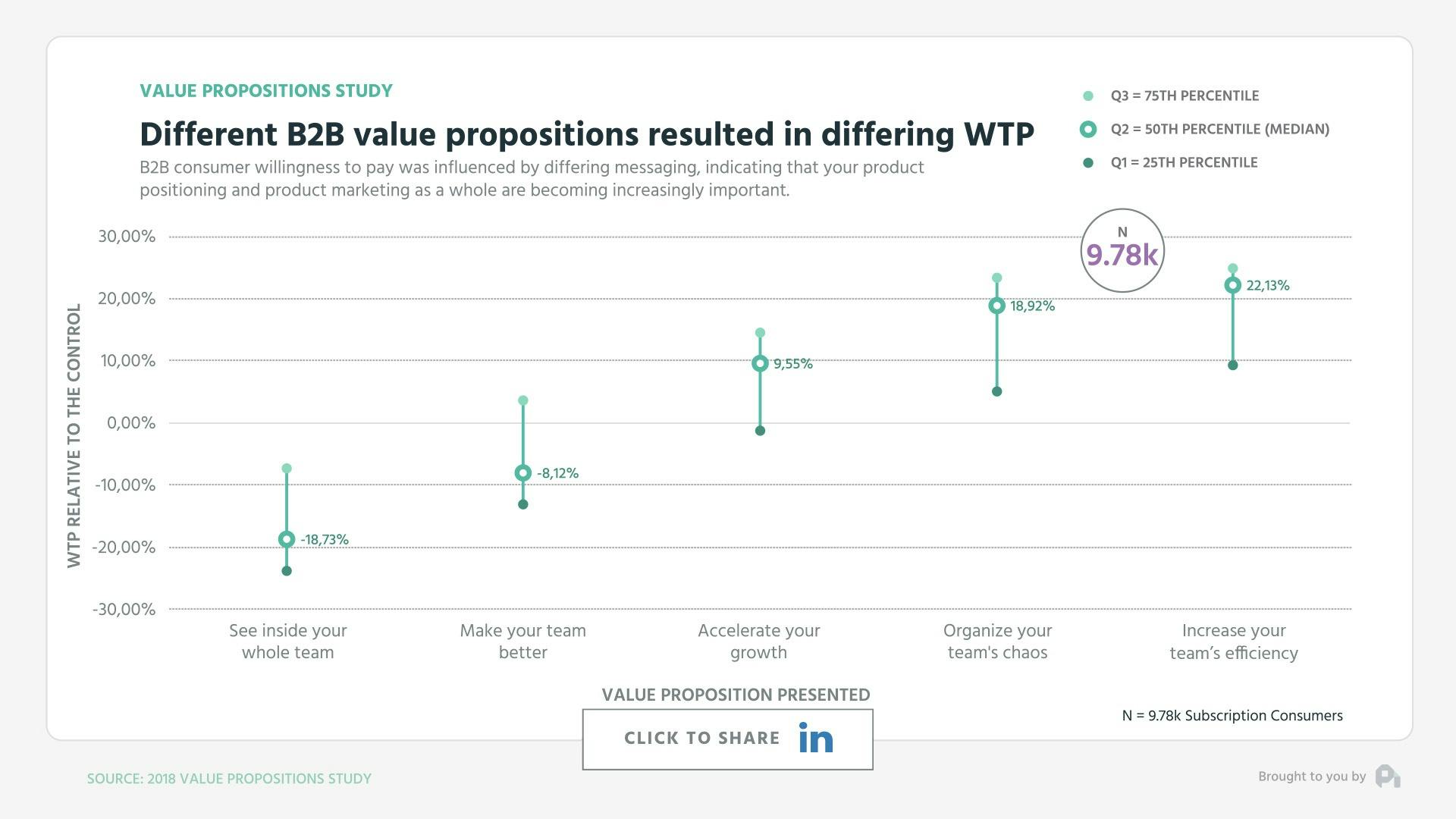
Task: Click the -8,12% median marker
Action: [x=522, y=473]
